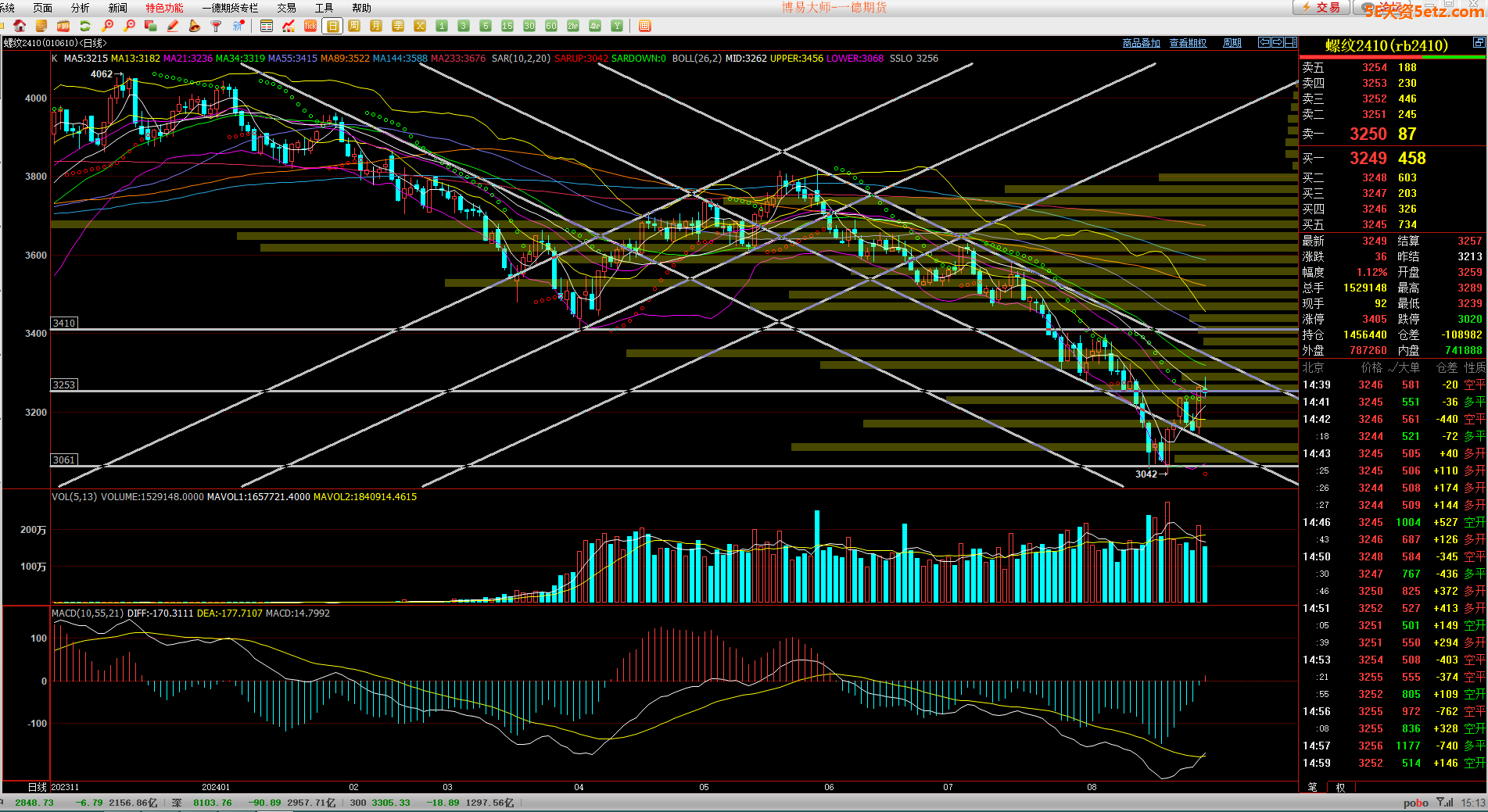The width and height of the screenshot is (1488, 812).
Task: Click the F10 info icon
Action: pos(63,26)
